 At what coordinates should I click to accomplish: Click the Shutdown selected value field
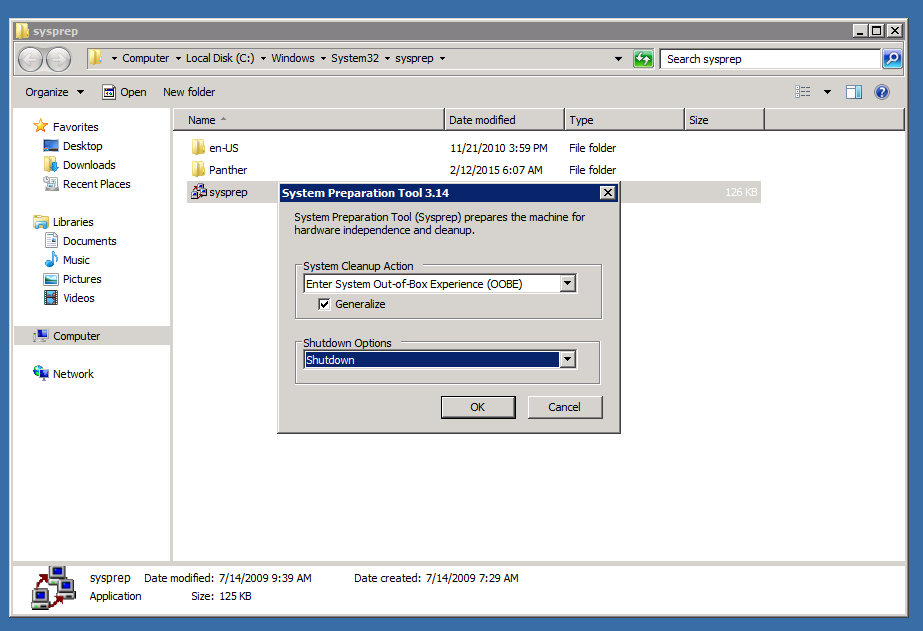432,360
